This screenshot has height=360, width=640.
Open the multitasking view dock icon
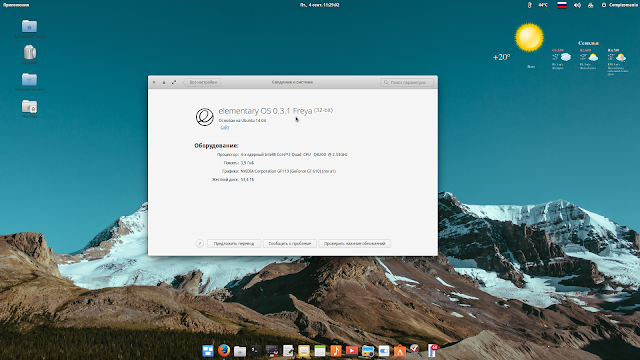208,351
